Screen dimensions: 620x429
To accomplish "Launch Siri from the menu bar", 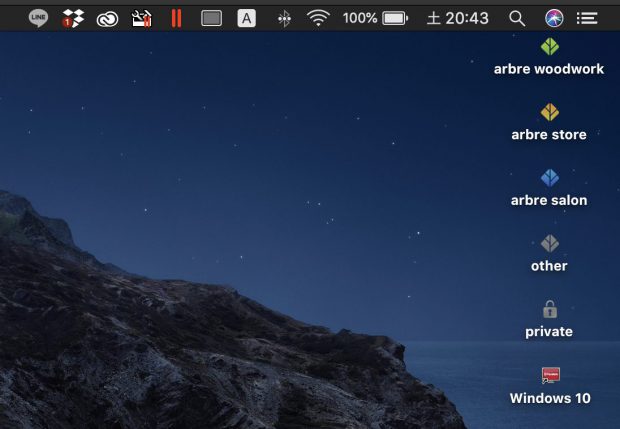I will [554, 18].
